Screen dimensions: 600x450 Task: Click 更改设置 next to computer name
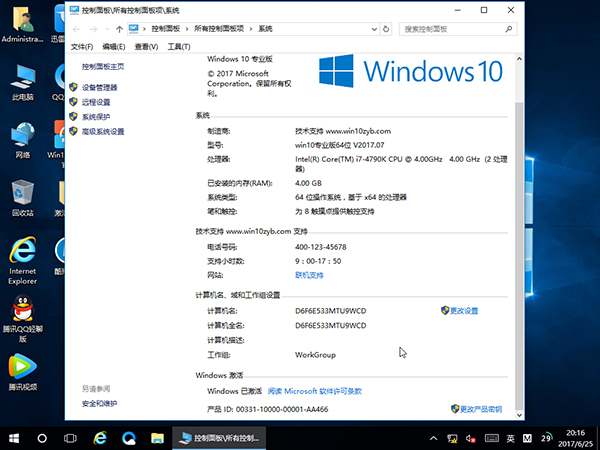463,311
